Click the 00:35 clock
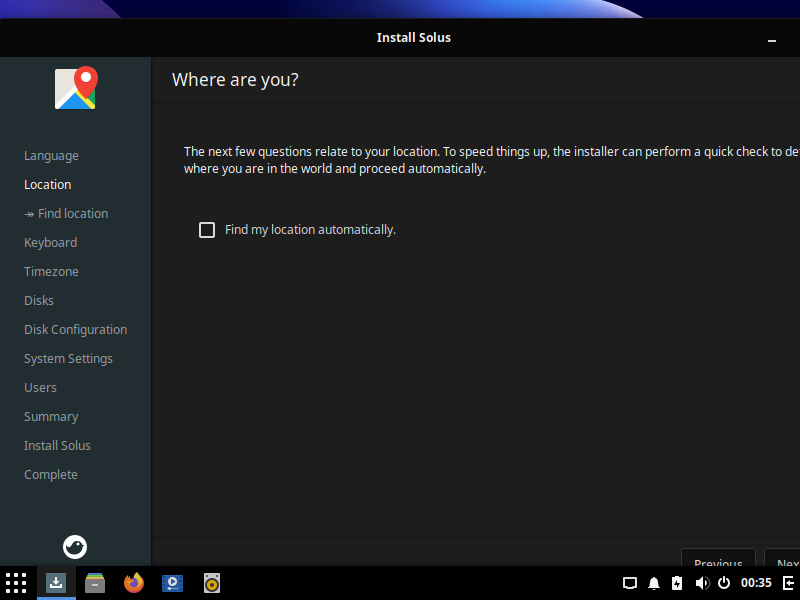This screenshot has height=600, width=800. (x=756, y=583)
